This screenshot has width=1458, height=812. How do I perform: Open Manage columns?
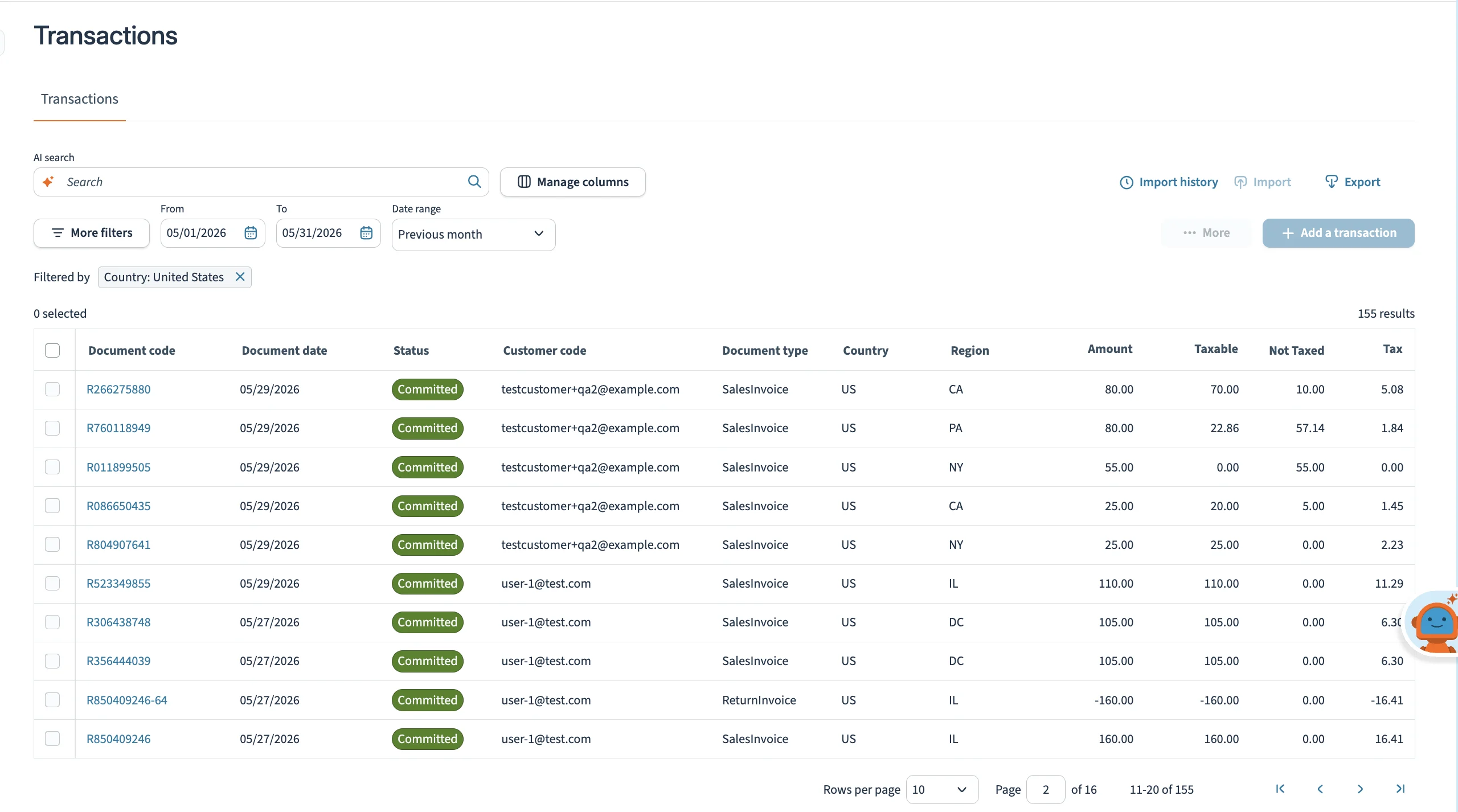tap(572, 182)
